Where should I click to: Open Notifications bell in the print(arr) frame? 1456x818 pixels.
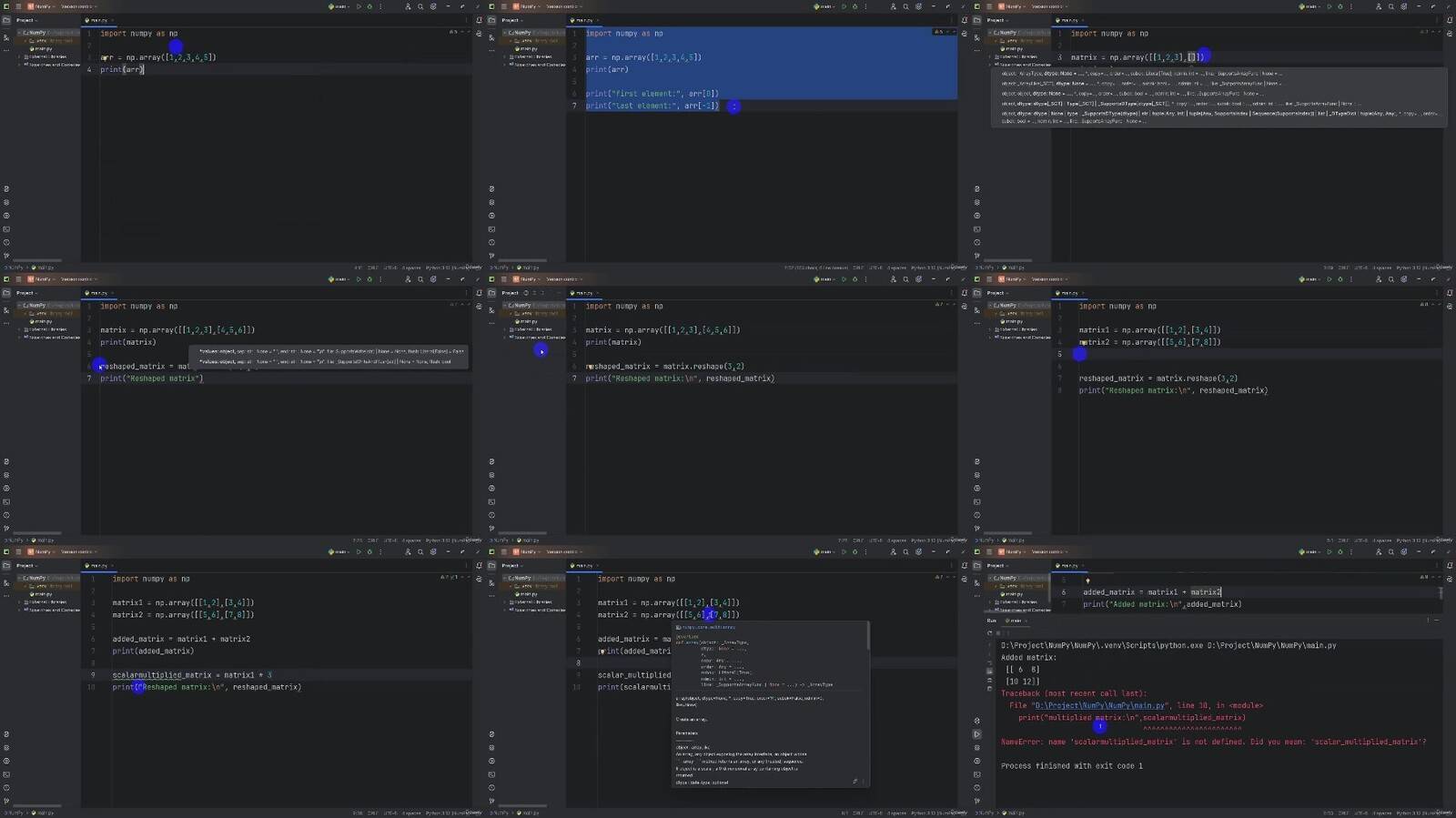click(479, 20)
